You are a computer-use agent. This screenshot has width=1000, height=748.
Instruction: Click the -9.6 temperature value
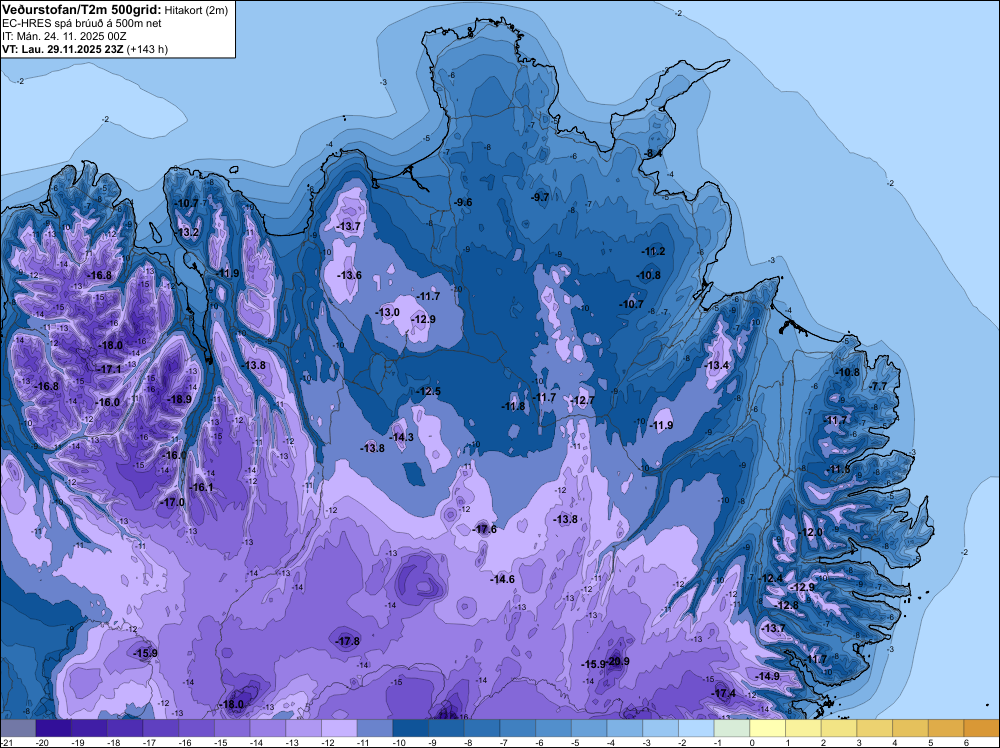coord(463,202)
